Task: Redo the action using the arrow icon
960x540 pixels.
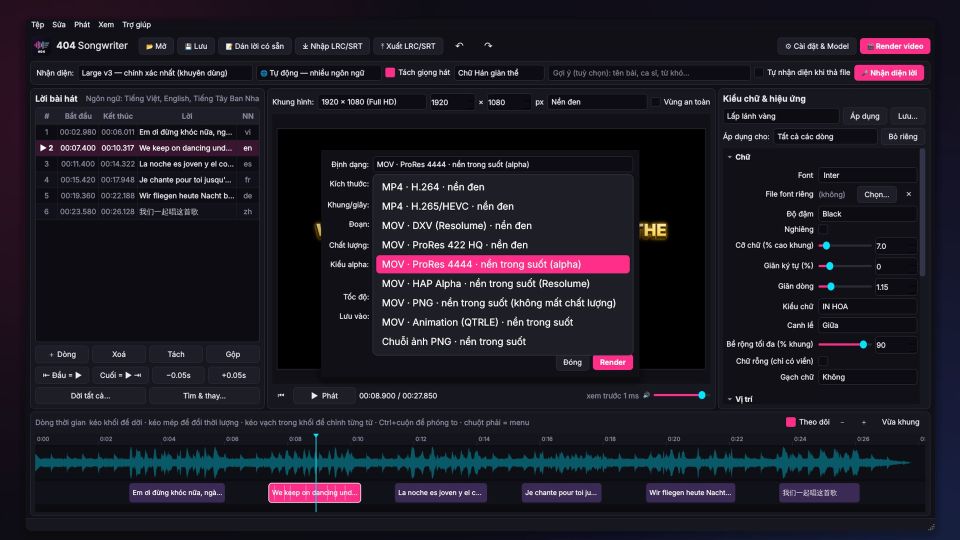Action: tap(488, 45)
